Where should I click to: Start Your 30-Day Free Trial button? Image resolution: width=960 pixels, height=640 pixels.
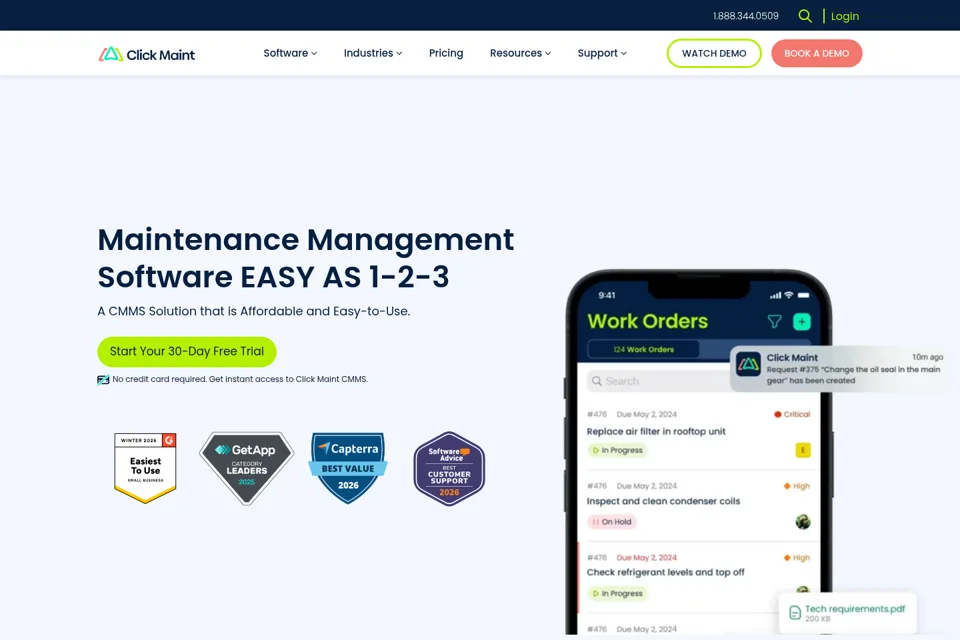[187, 352]
